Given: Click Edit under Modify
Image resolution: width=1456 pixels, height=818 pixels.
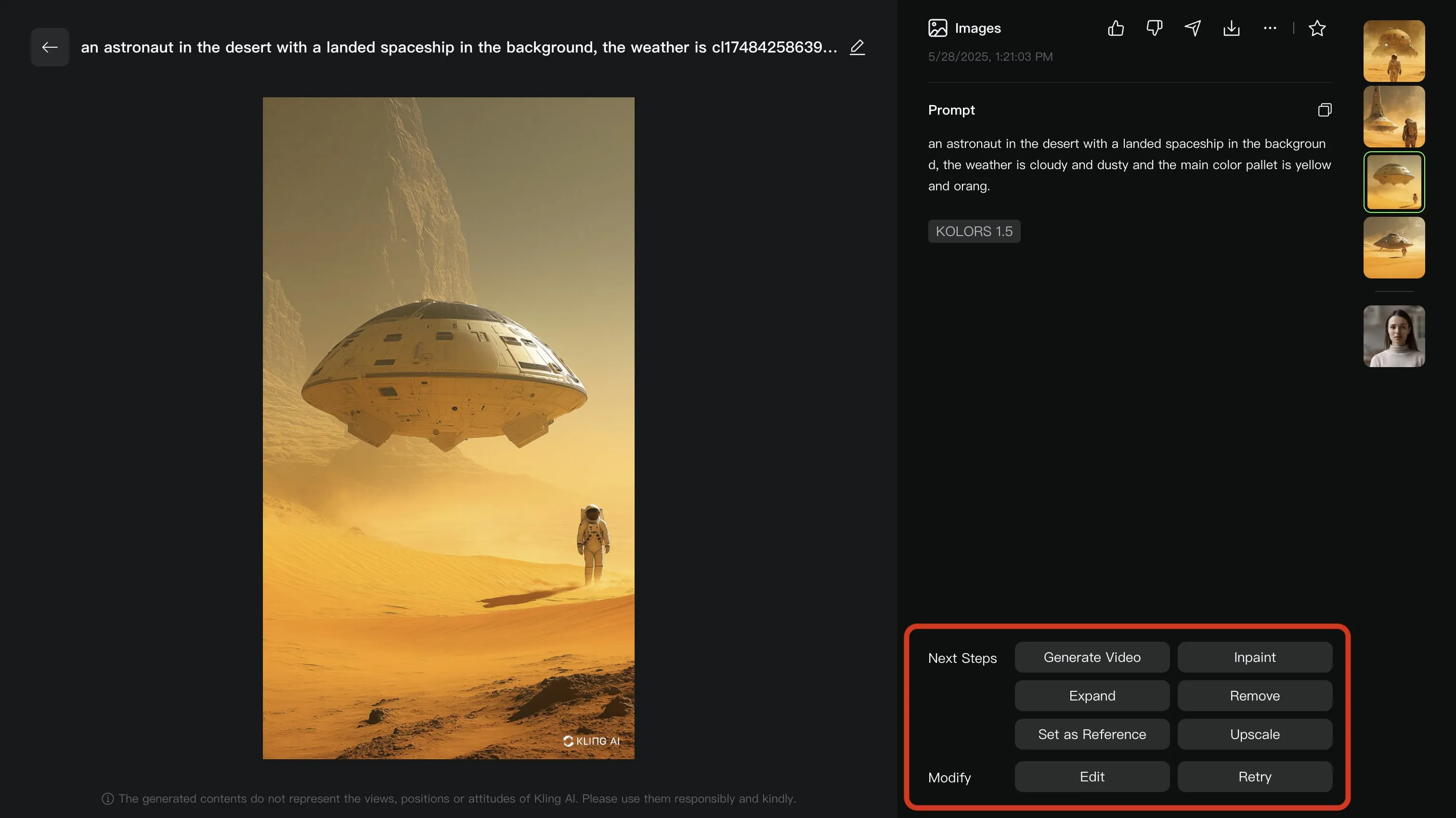Looking at the screenshot, I should click(x=1092, y=776).
